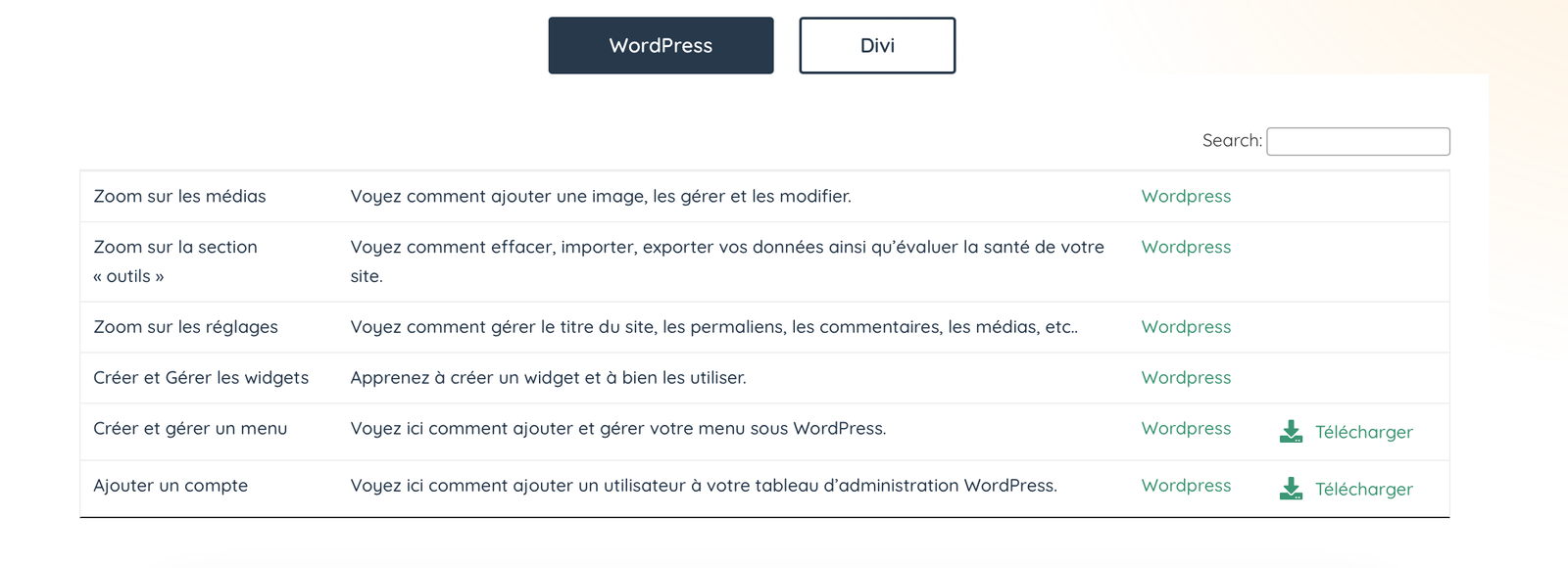
Task: Select 'Créer et gérer un menu' title cell
Action: 190,429
